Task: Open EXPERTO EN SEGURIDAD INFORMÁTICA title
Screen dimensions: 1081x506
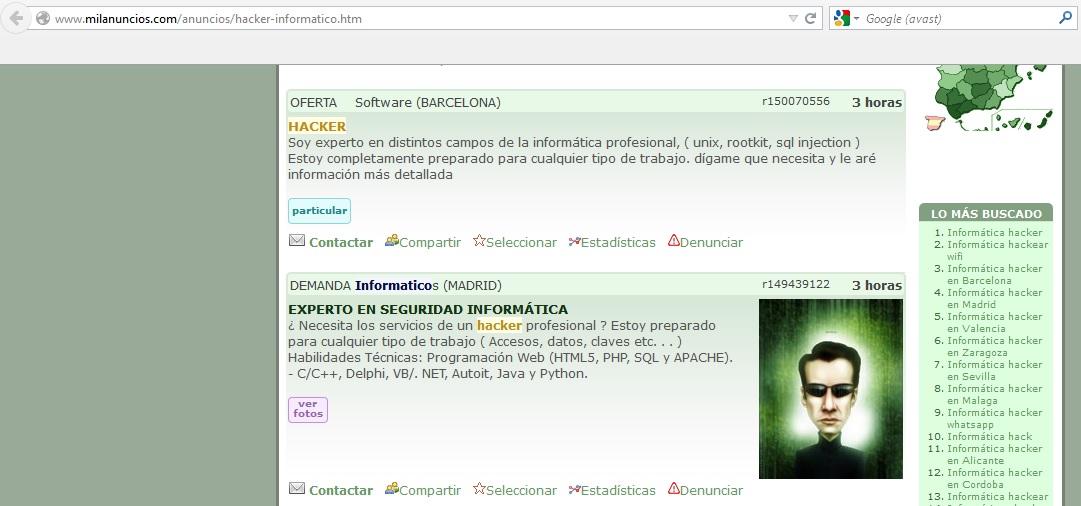Action: click(x=428, y=310)
